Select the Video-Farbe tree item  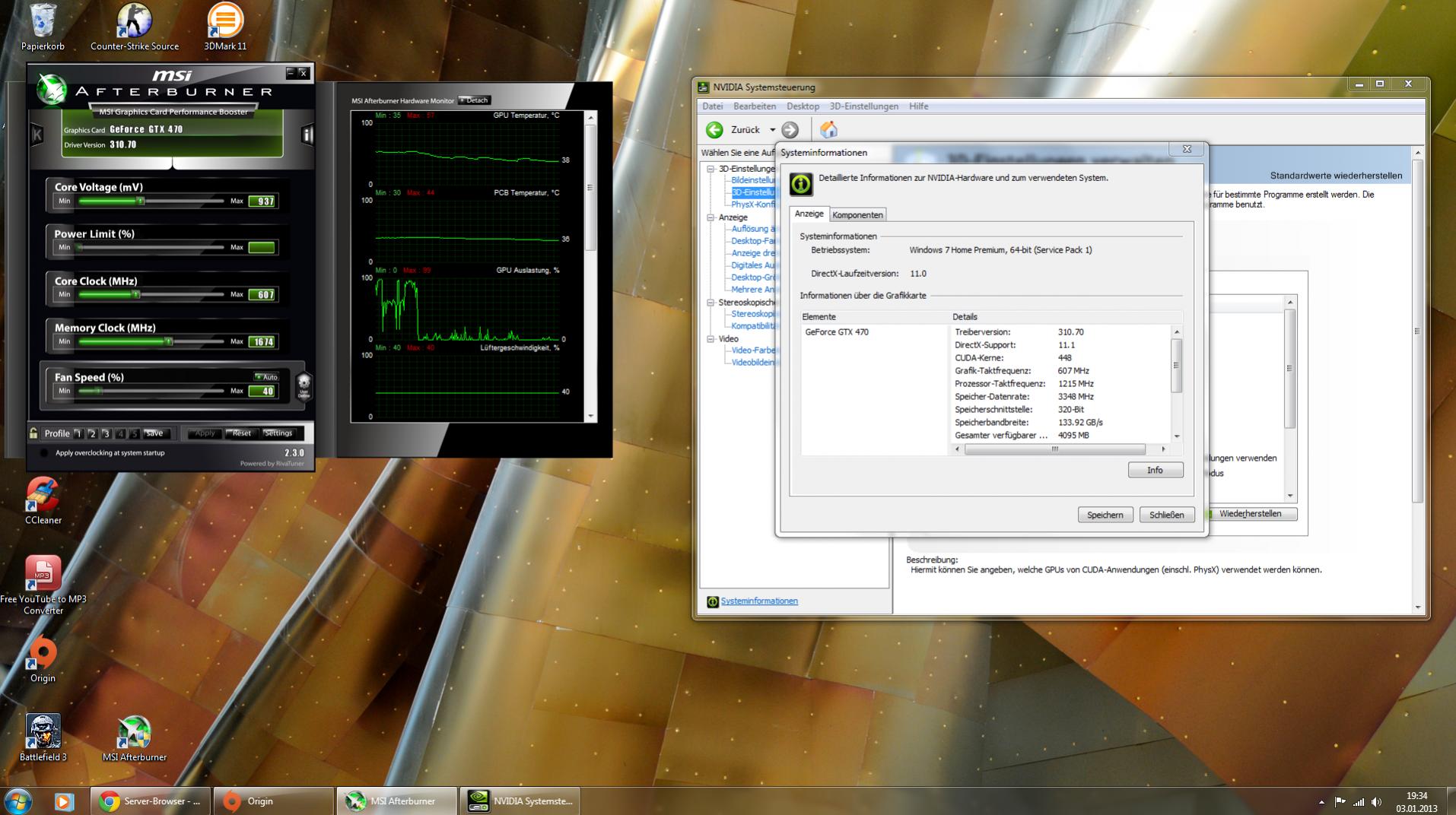tap(753, 350)
